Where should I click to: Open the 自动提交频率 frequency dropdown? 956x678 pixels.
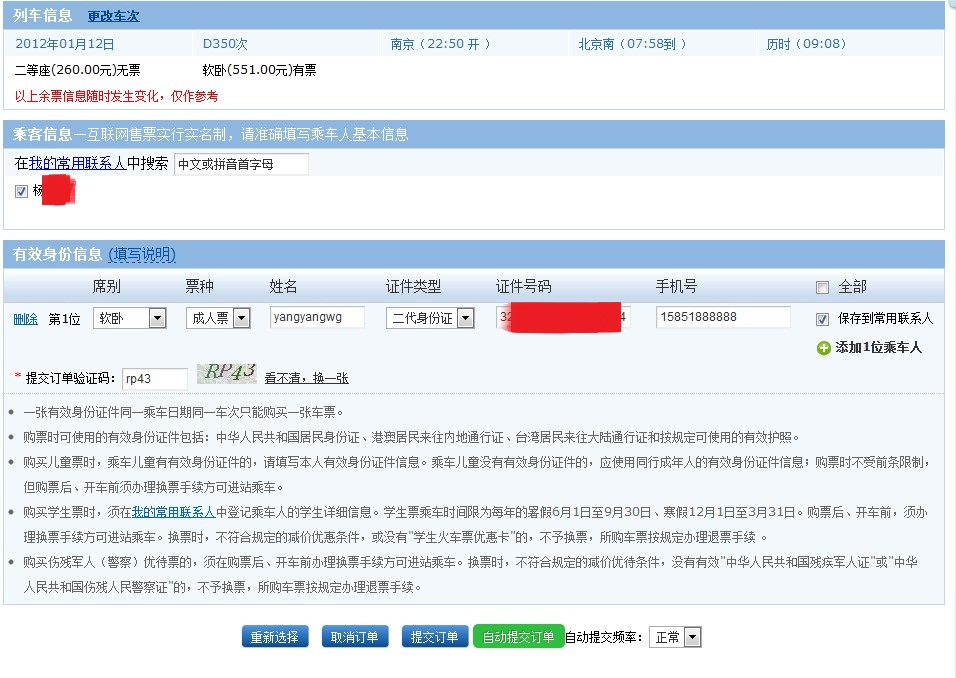click(x=675, y=637)
